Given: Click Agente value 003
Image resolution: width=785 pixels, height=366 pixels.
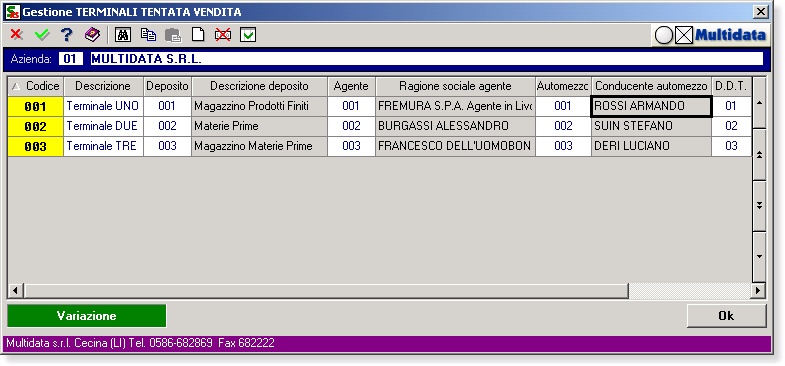Looking at the screenshot, I should [x=351, y=146].
